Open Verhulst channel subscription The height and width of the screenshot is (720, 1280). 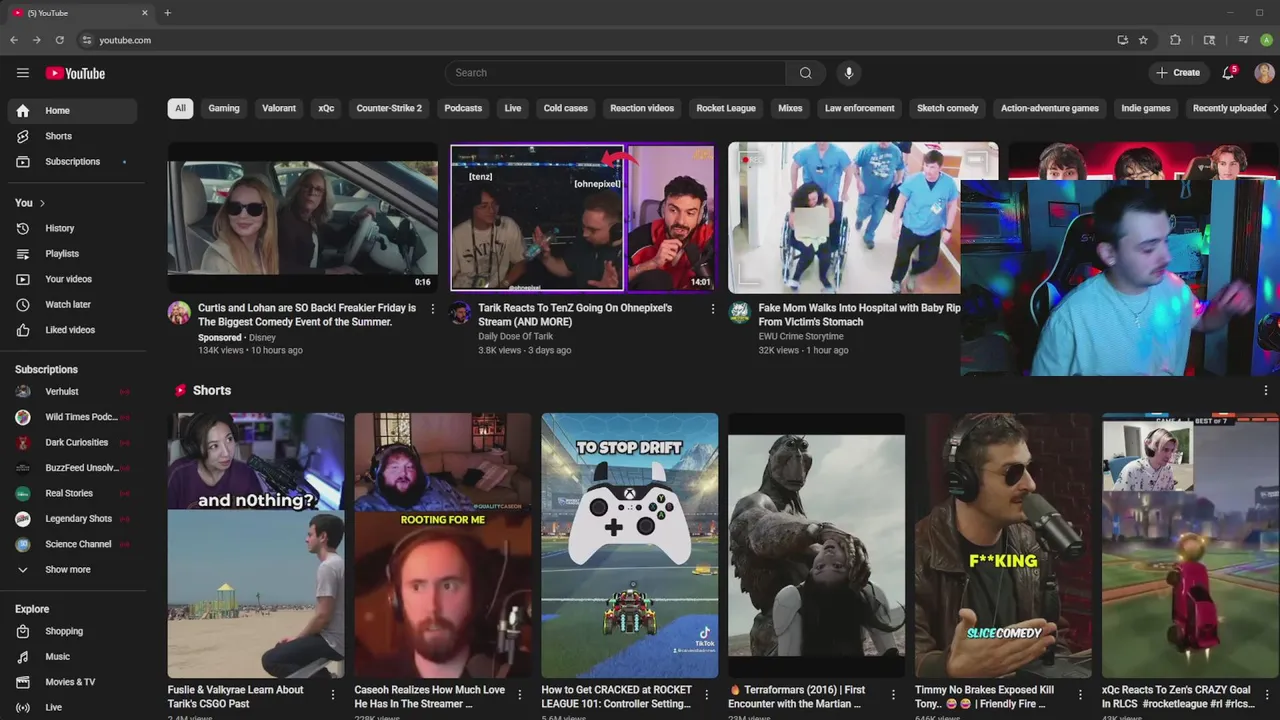[72, 392]
